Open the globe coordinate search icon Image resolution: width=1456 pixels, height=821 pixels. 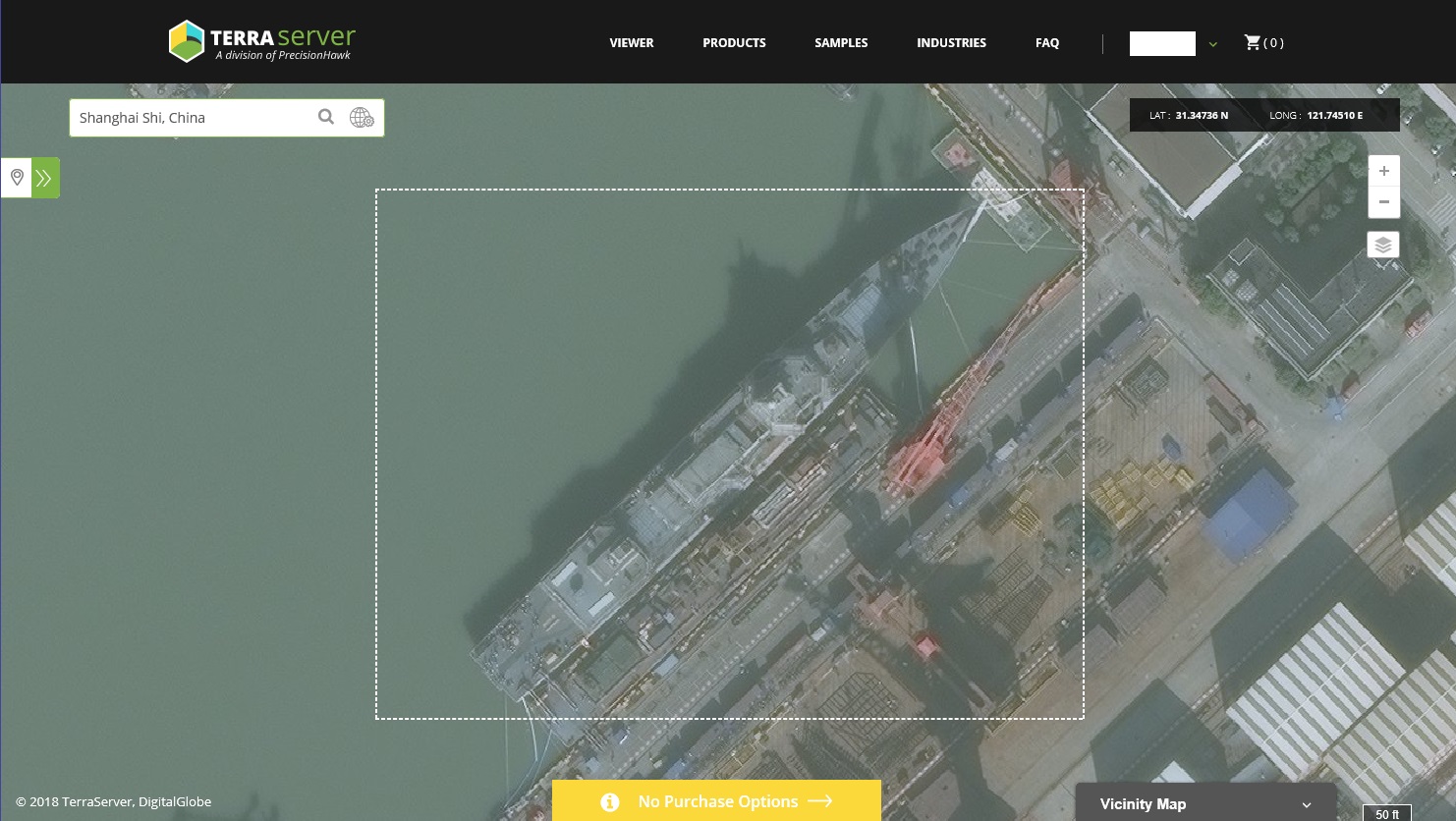click(x=362, y=118)
